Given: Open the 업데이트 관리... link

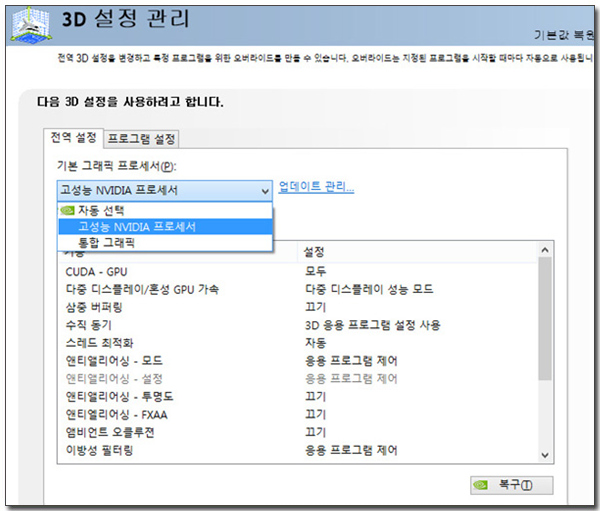Looking at the screenshot, I should click(316, 187).
